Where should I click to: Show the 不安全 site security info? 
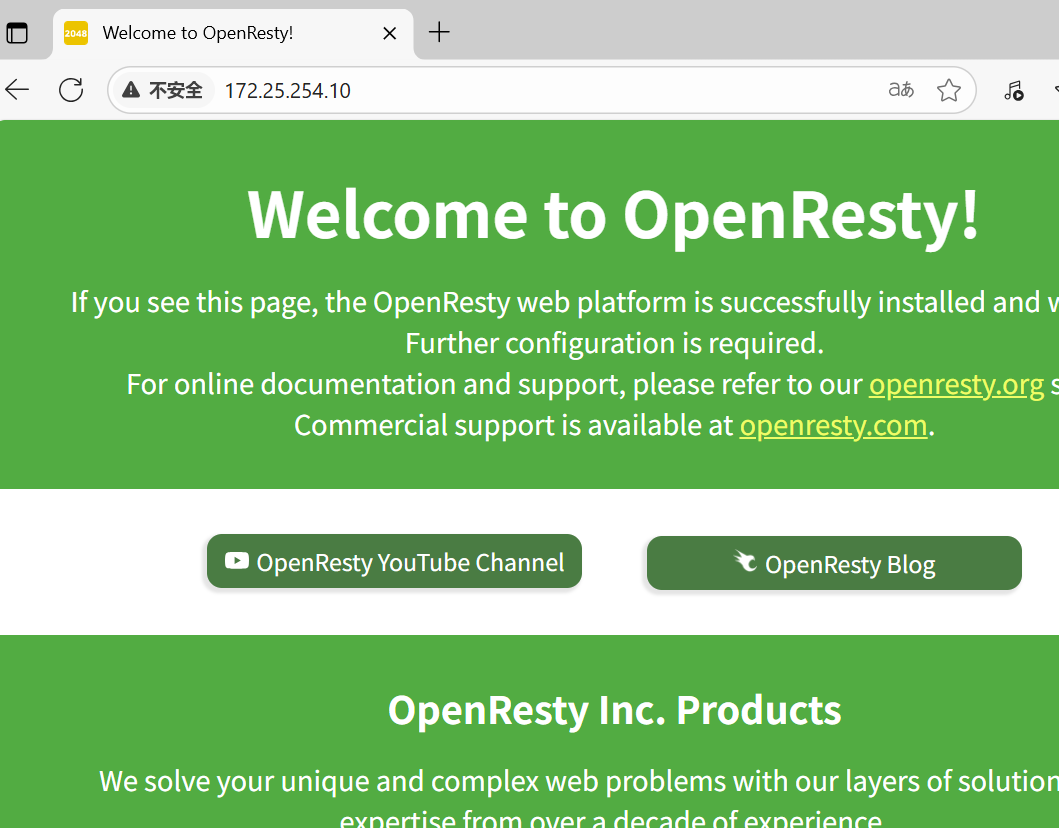pyautogui.click(x=163, y=90)
